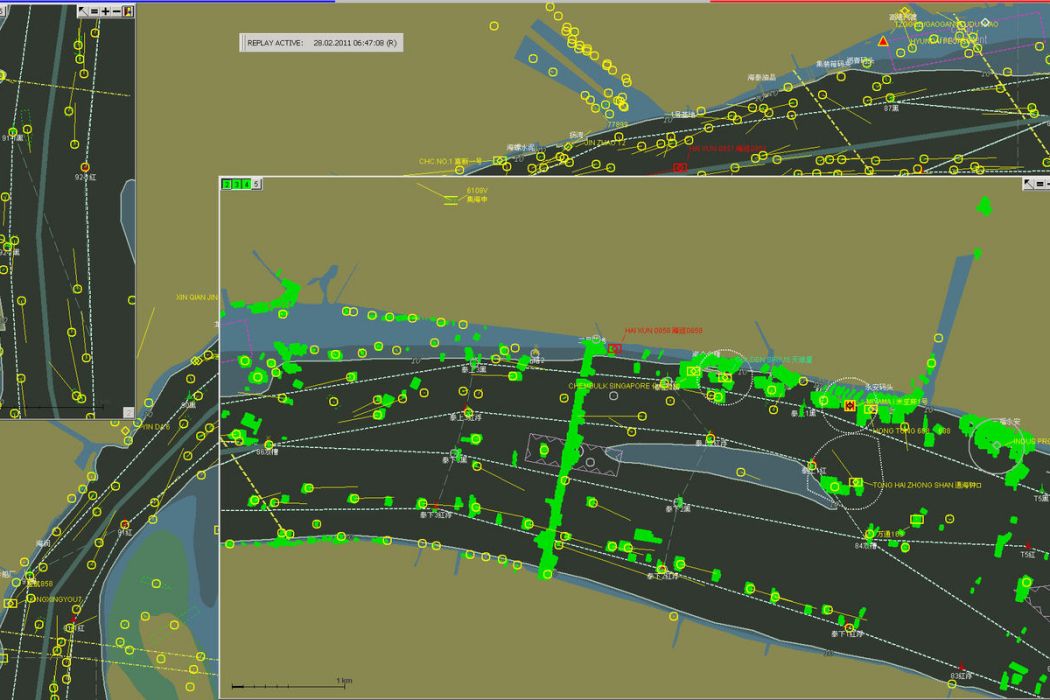Screen dimensions: 1050x700
Task: Click the YIN DA 6 vessel label
Action: click(155, 427)
